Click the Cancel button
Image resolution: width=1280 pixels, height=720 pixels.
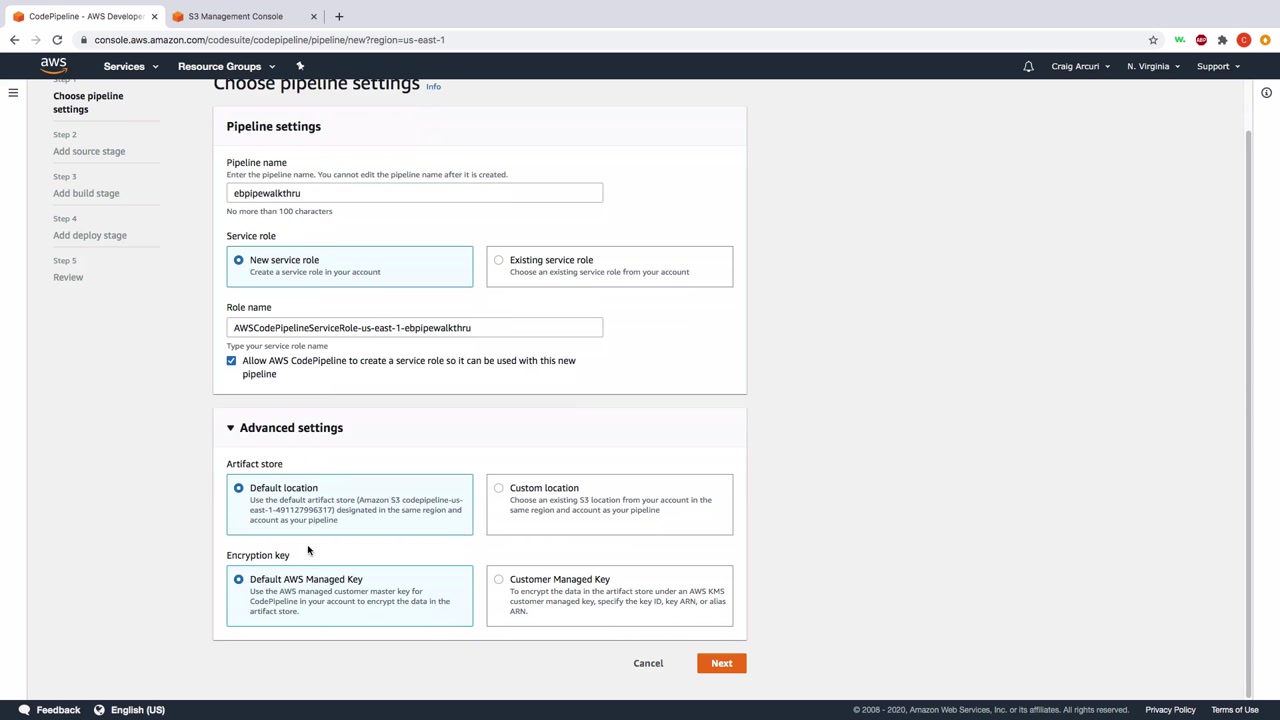click(648, 663)
